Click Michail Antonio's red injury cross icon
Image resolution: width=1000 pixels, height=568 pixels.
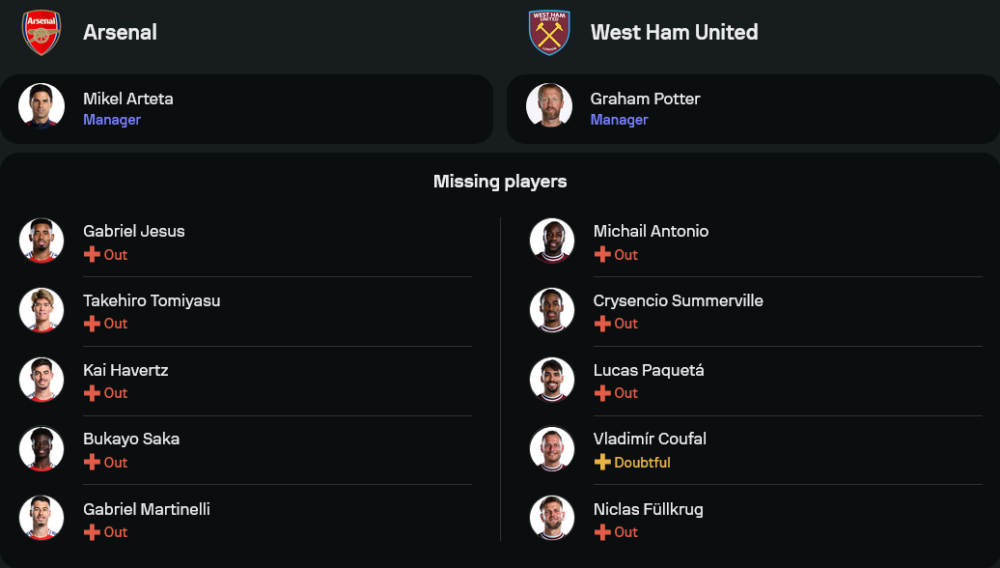click(x=602, y=255)
